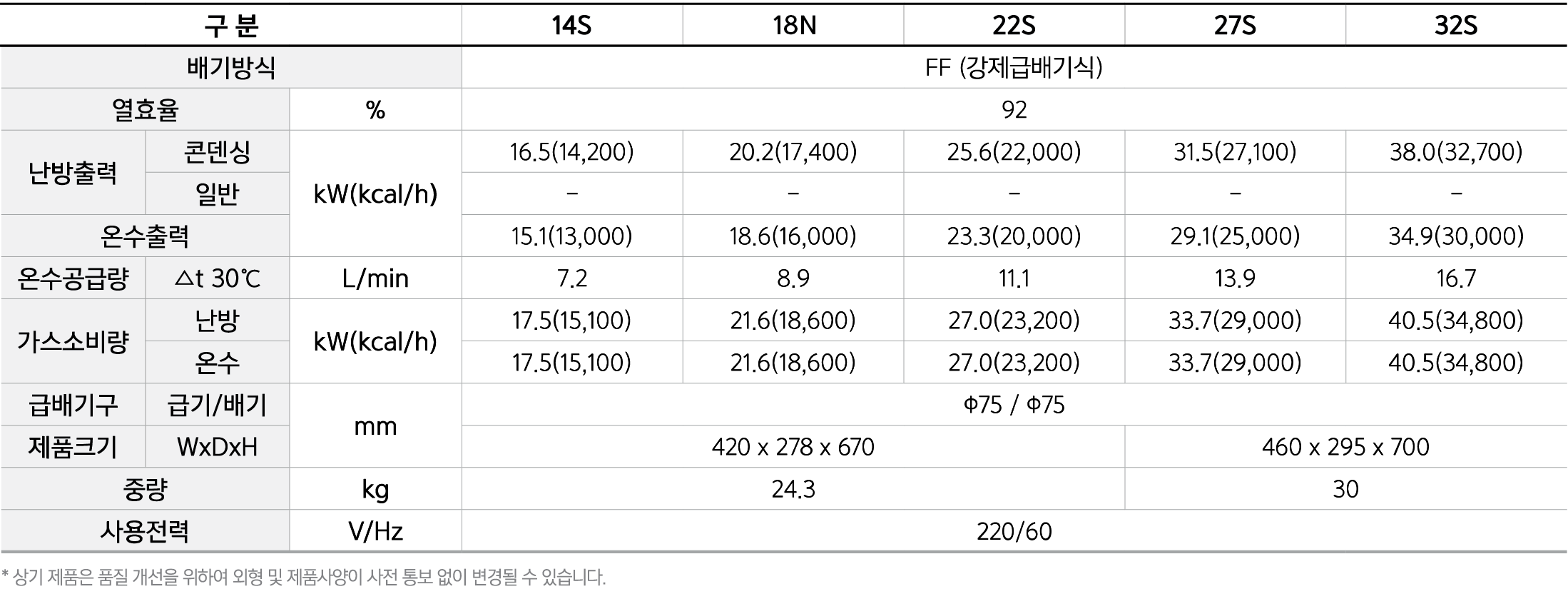Select the 18N model column header
Viewport: 1568px width, 599px height.
[793, 26]
